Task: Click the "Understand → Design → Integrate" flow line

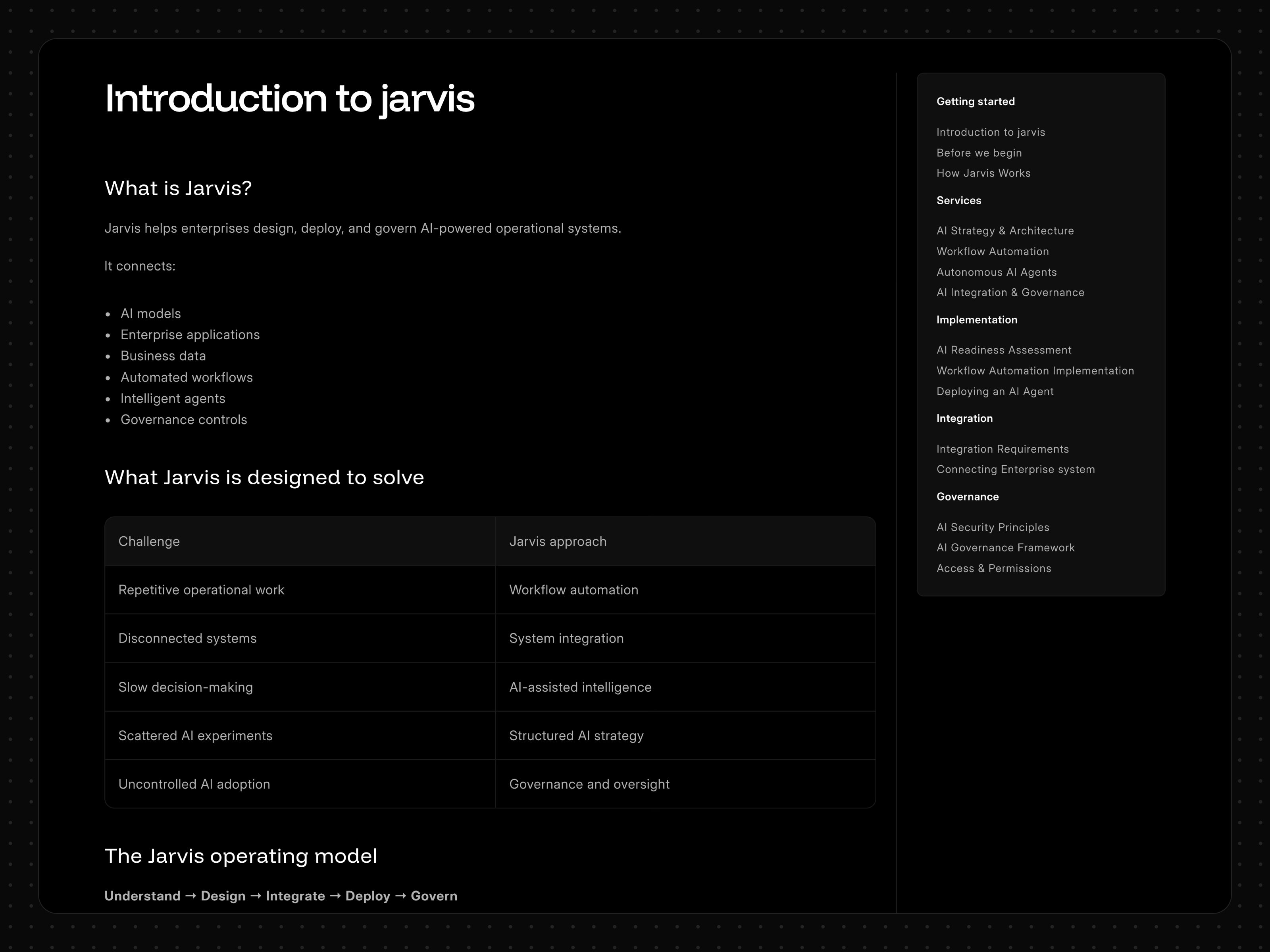Action: (281, 896)
